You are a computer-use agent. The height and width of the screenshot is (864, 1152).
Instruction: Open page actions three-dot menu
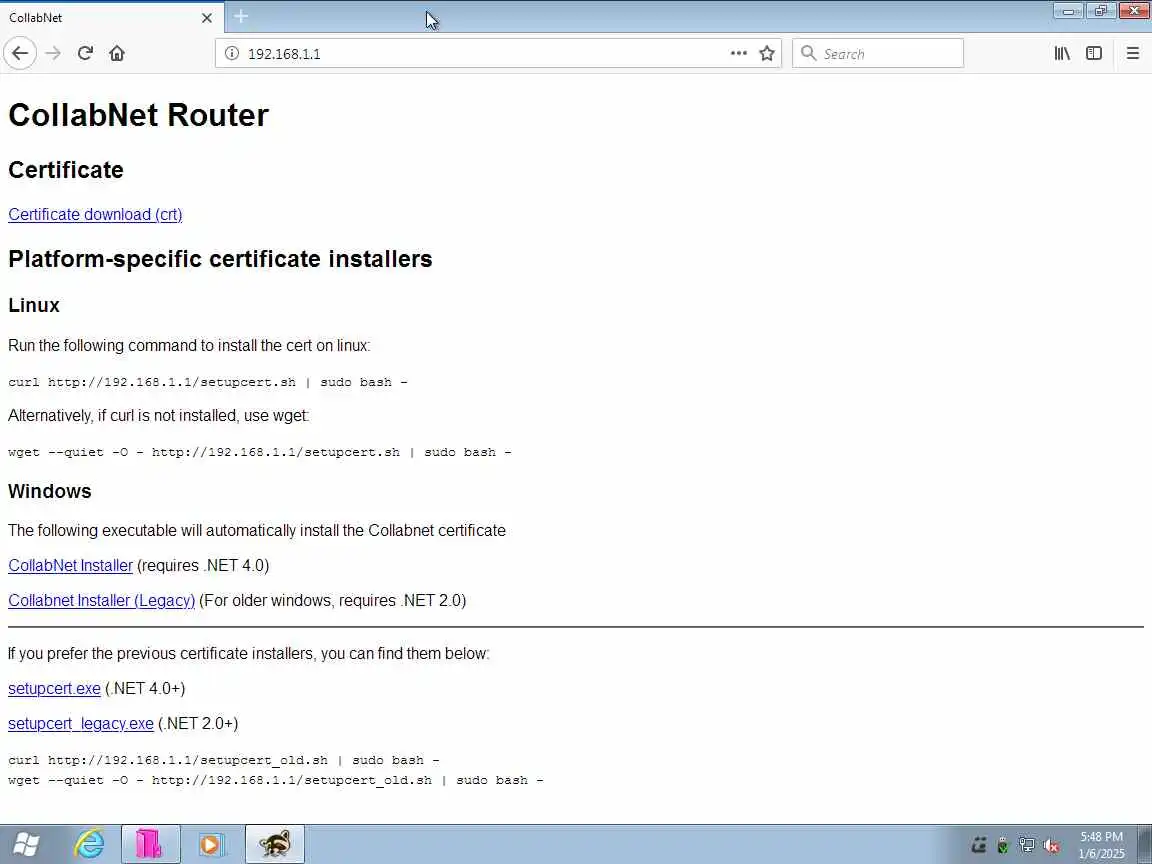tap(738, 53)
